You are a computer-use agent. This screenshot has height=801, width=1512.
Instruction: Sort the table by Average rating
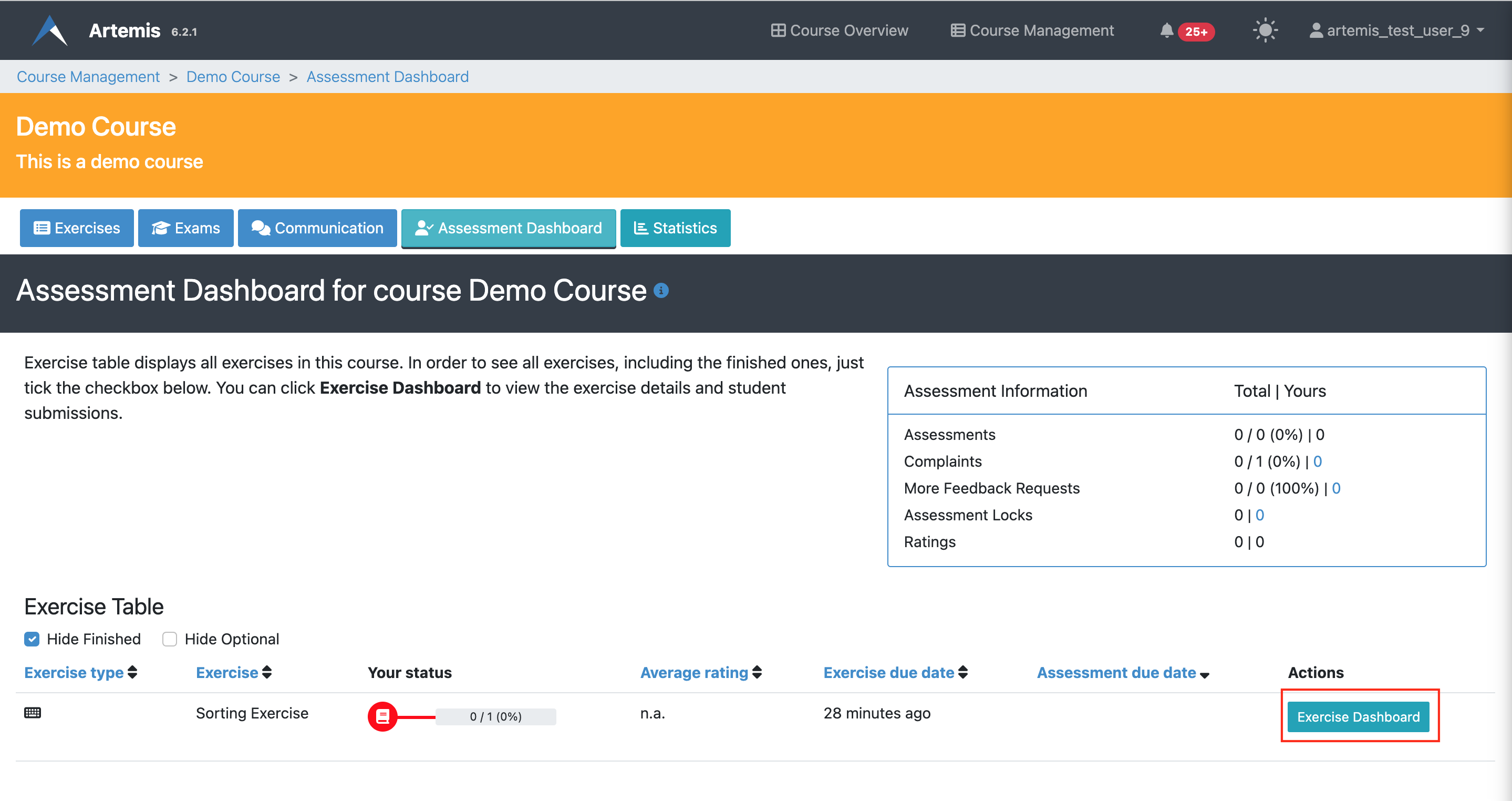point(701,672)
